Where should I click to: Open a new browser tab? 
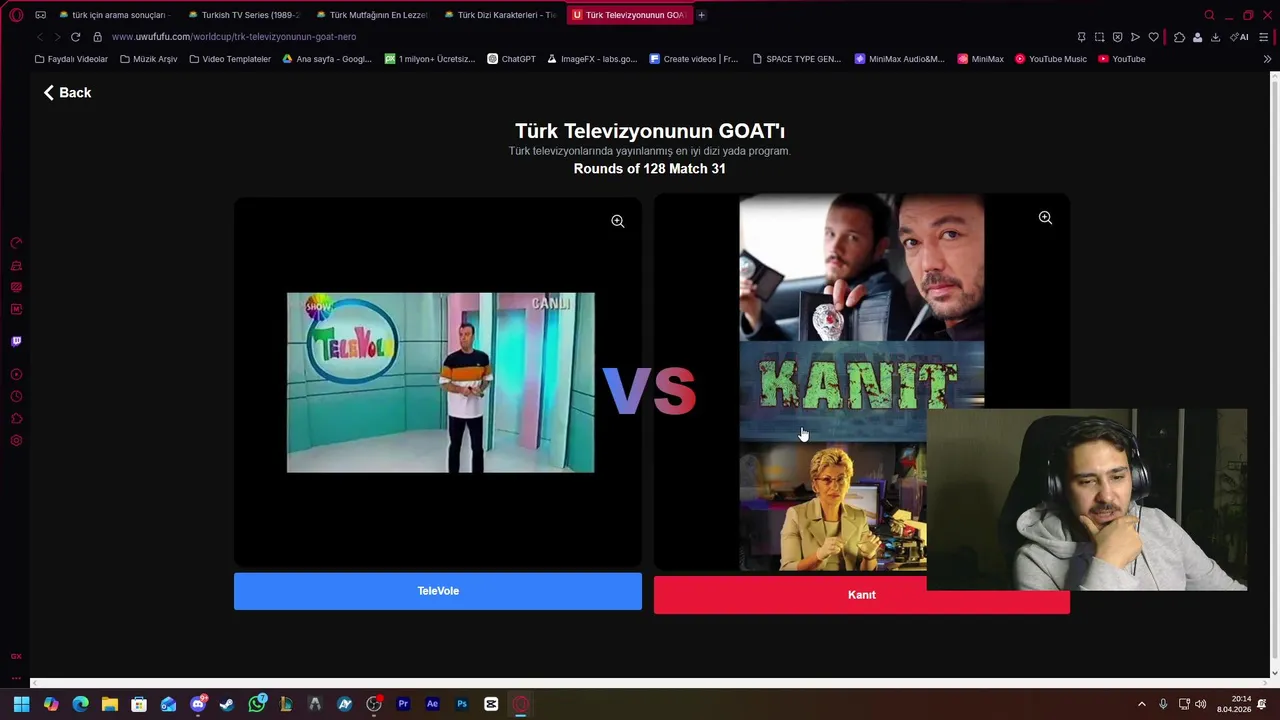[x=701, y=15]
